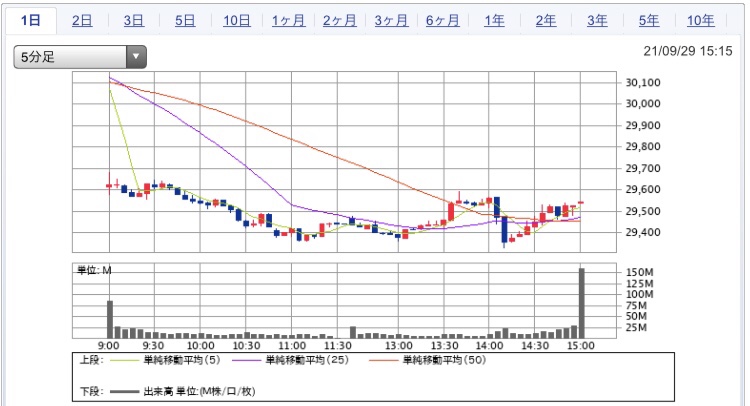Select the 3ヶ月 chart range link
This screenshot has height=406, width=750.
[x=391, y=21]
